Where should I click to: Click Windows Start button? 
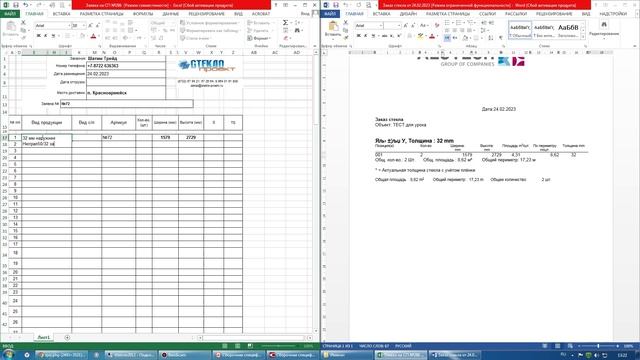(x=8, y=355)
